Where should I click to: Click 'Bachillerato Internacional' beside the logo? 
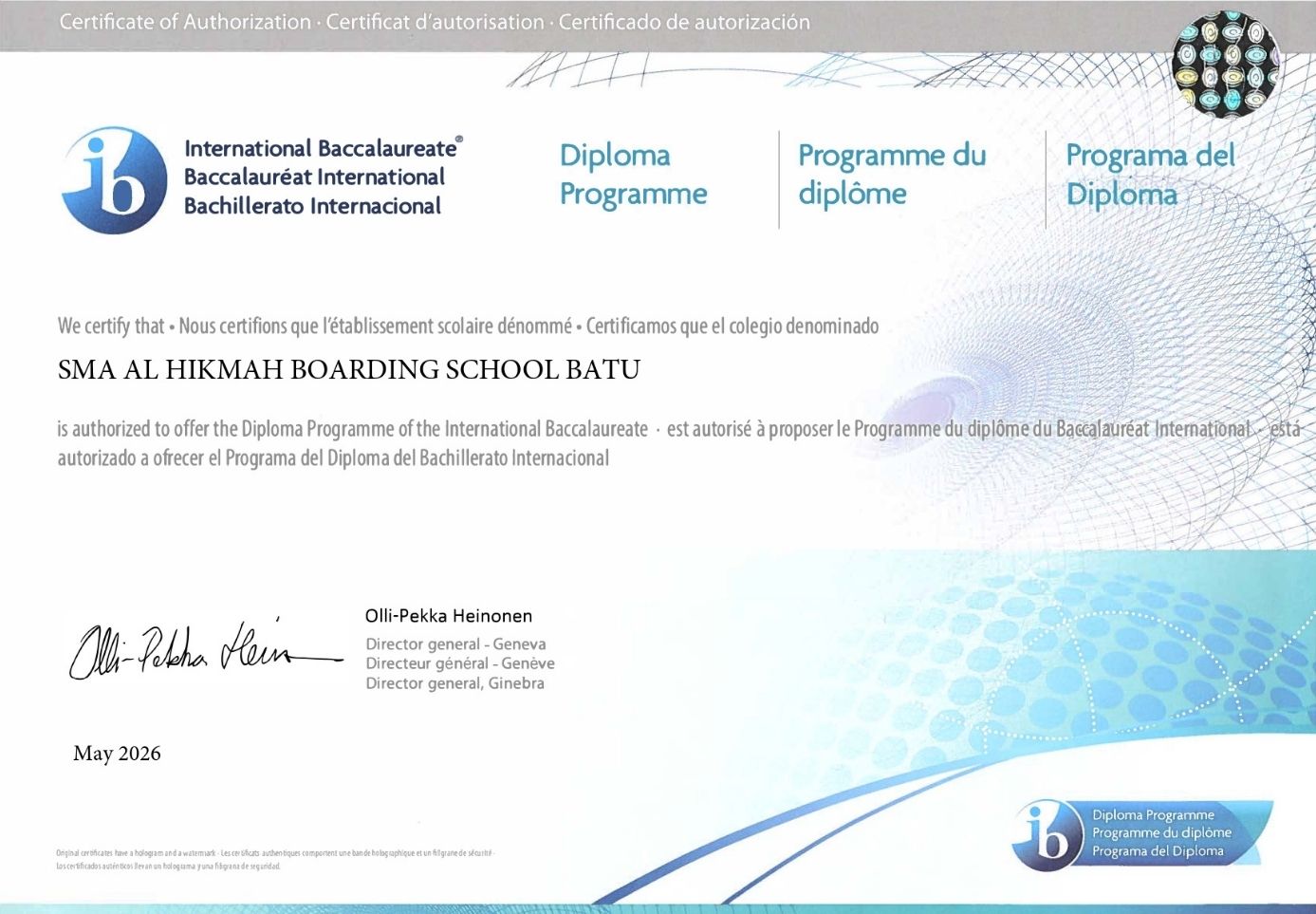tap(312, 206)
